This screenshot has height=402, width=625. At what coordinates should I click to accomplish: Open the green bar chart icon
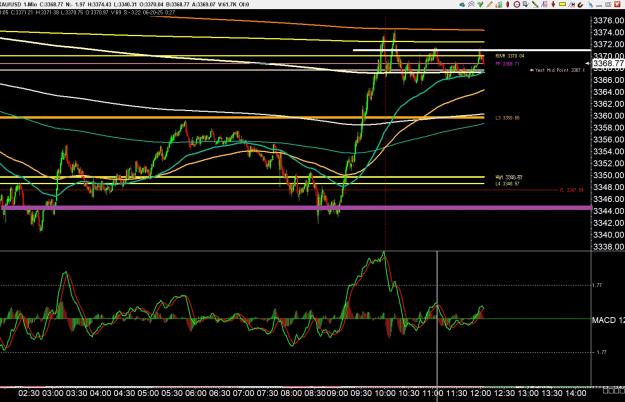pyautogui.click(x=499, y=5)
